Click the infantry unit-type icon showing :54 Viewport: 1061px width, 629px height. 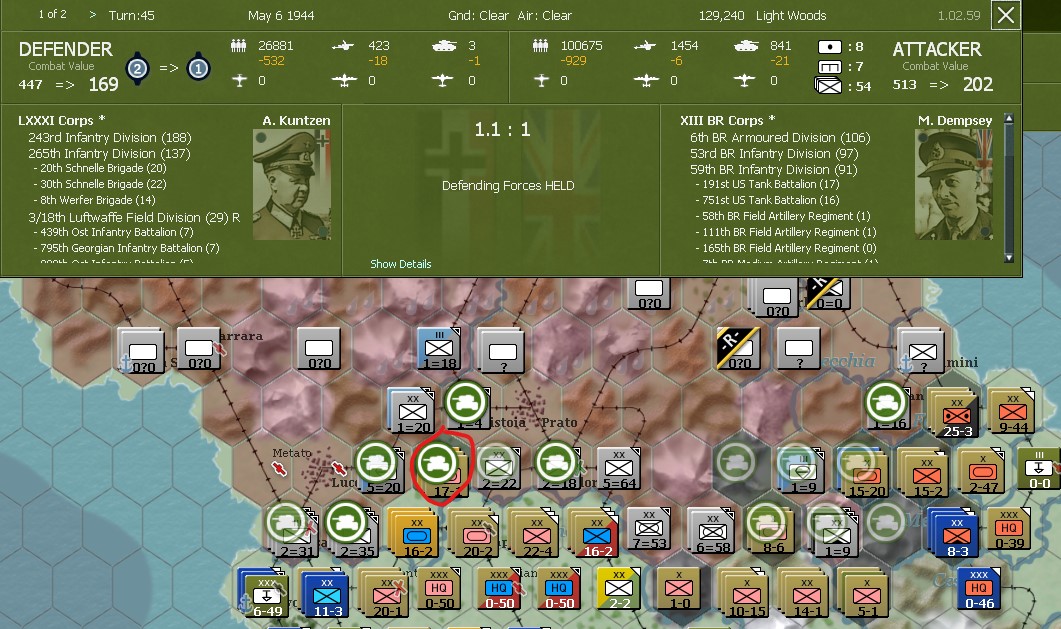coord(829,86)
